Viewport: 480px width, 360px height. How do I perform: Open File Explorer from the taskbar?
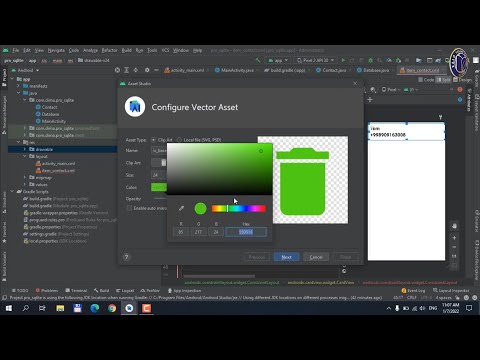(x=60, y=308)
